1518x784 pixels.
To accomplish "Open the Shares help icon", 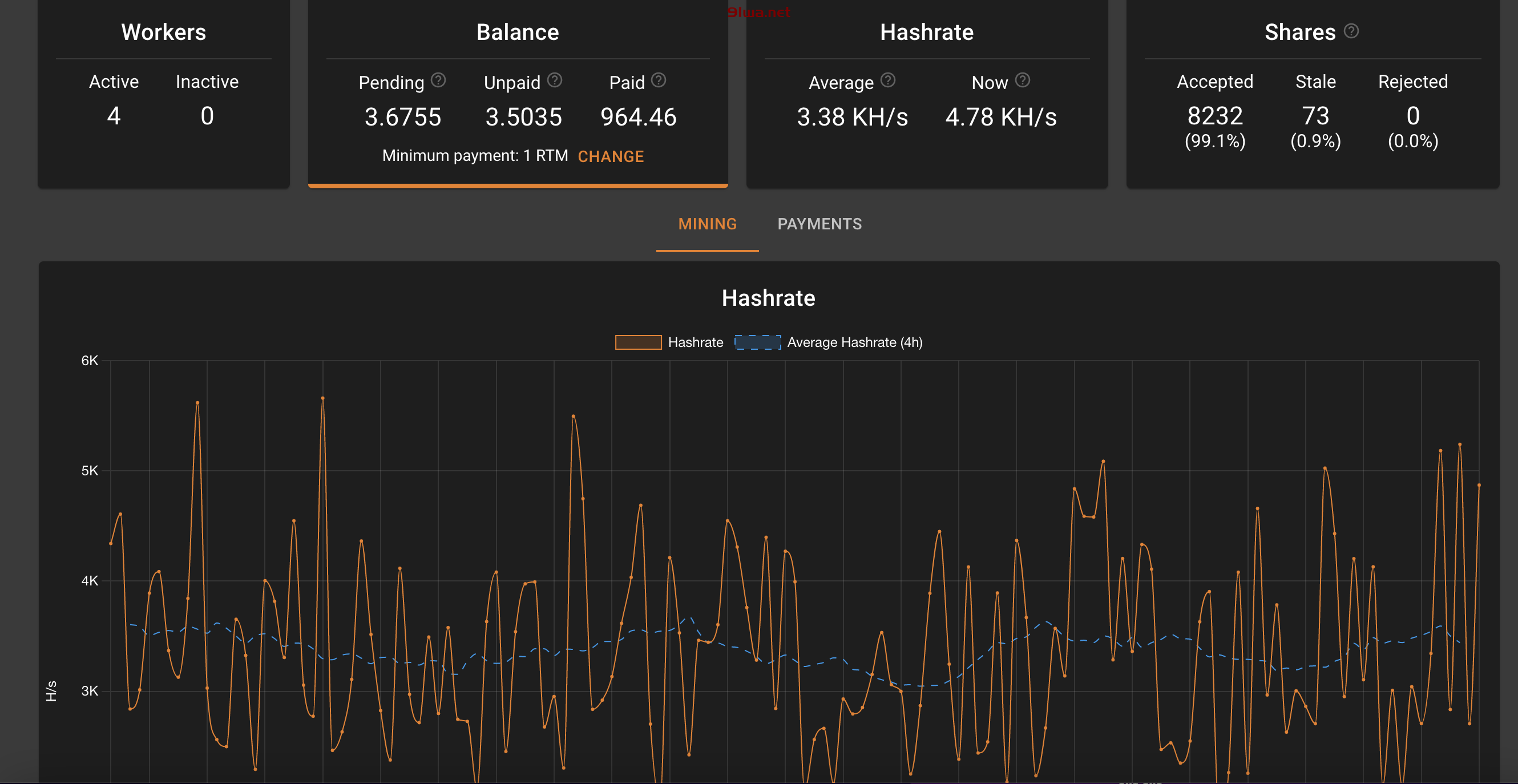I will coord(1351,31).
